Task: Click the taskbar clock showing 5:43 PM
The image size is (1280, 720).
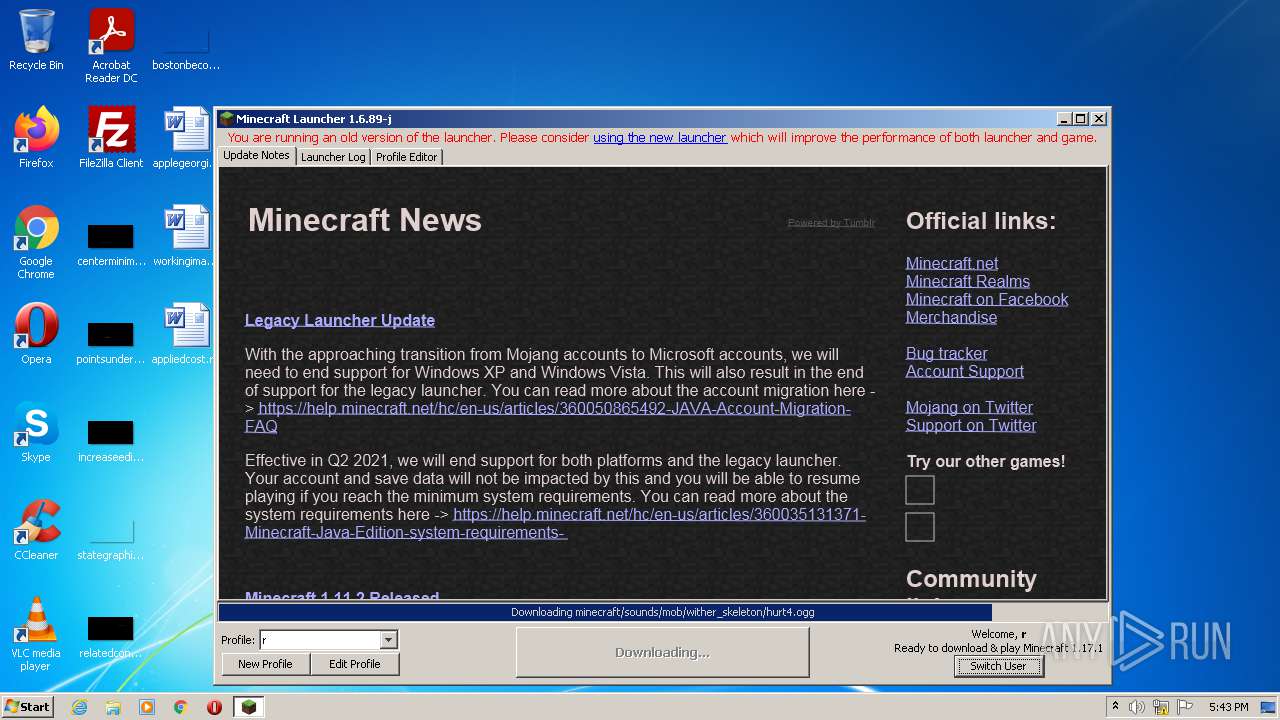Action: pyautogui.click(x=1228, y=707)
